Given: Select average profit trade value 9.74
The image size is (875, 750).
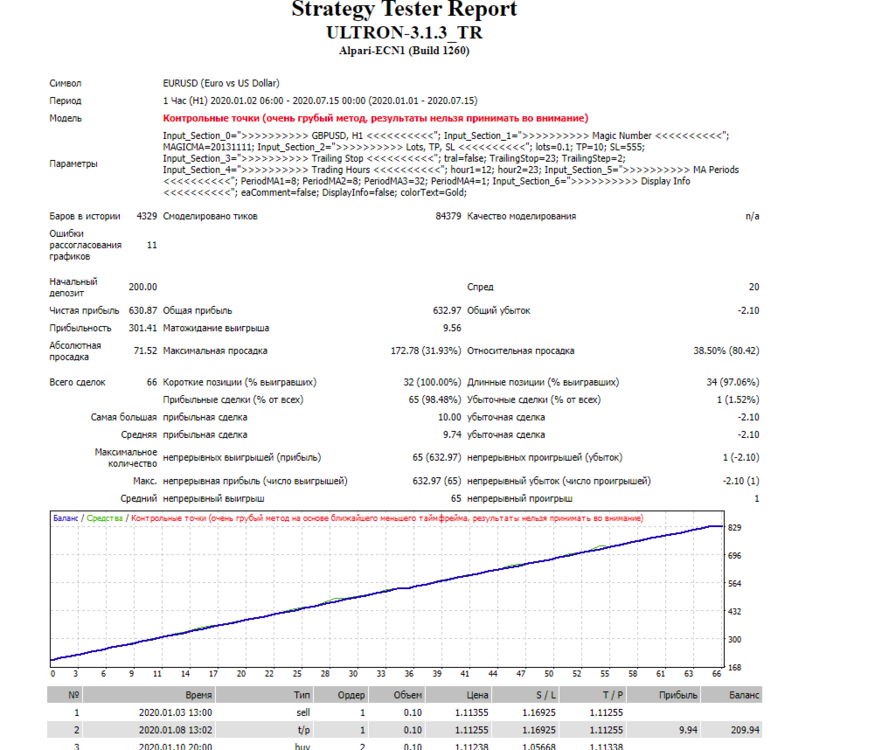Looking at the screenshot, I should 452,435.
